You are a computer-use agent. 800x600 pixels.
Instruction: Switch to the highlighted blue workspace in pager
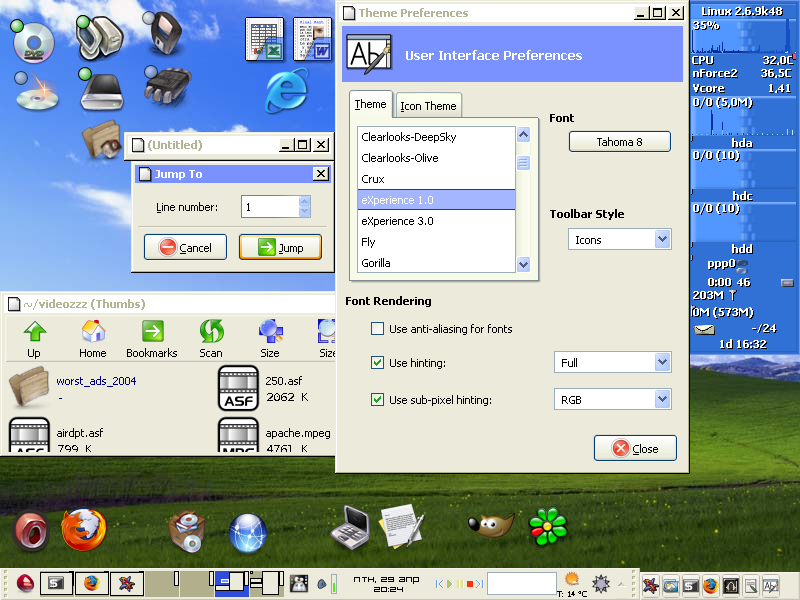pyautogui.click(x=232, y=583)
